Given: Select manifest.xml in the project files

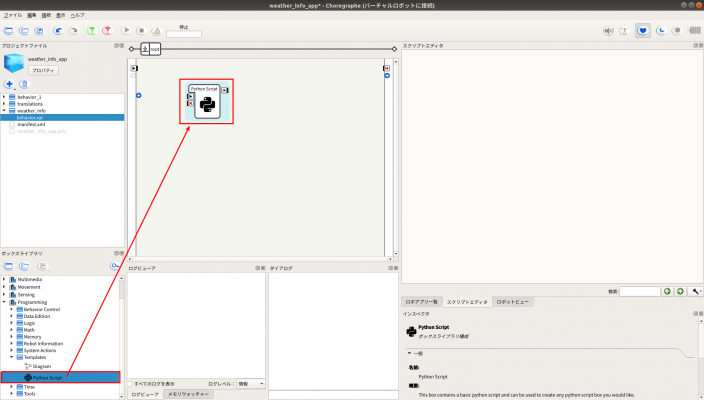Looking at the screenshot, I should [32, 124].
